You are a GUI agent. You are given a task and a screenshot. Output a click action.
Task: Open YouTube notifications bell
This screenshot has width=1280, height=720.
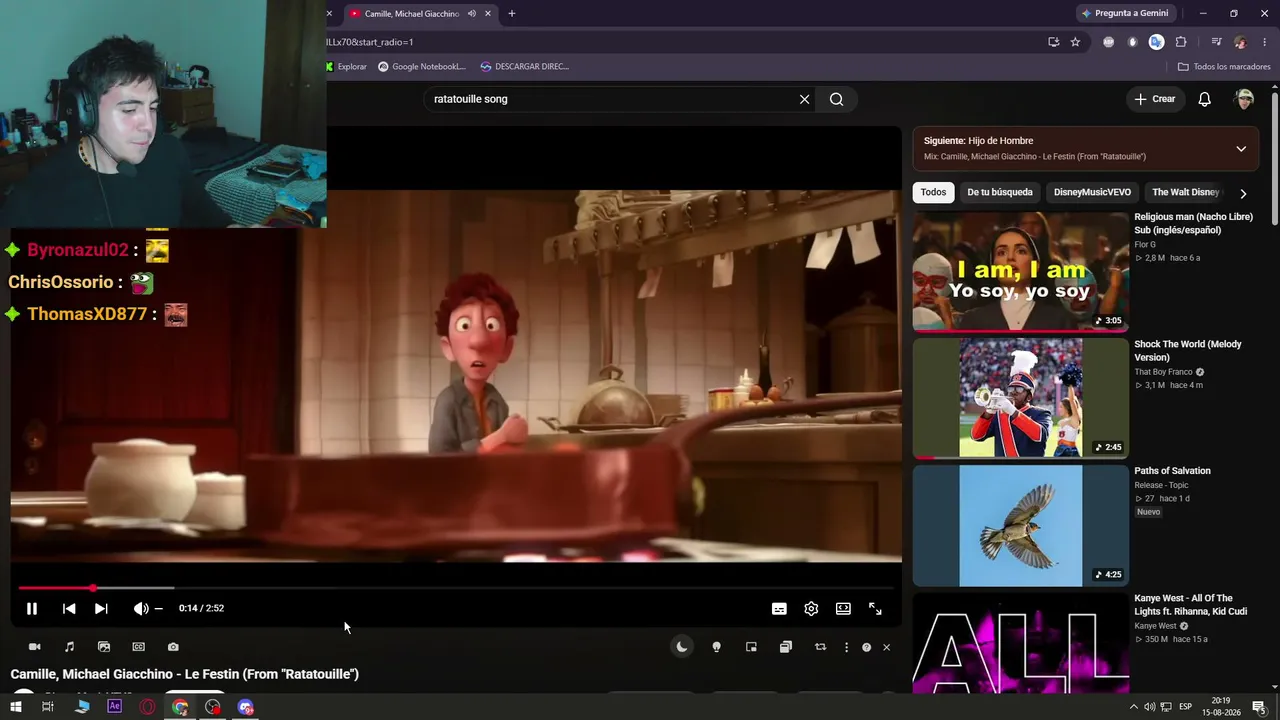click(1205, 99)
